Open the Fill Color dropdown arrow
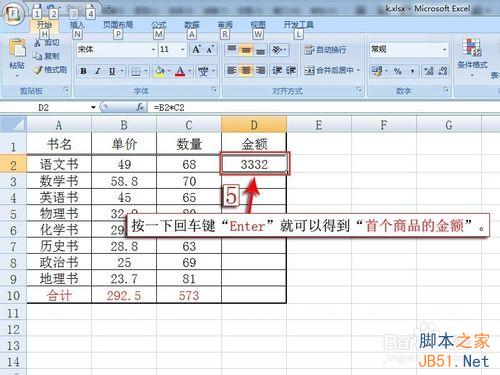500x375 pixels. [x=169, y=71]
